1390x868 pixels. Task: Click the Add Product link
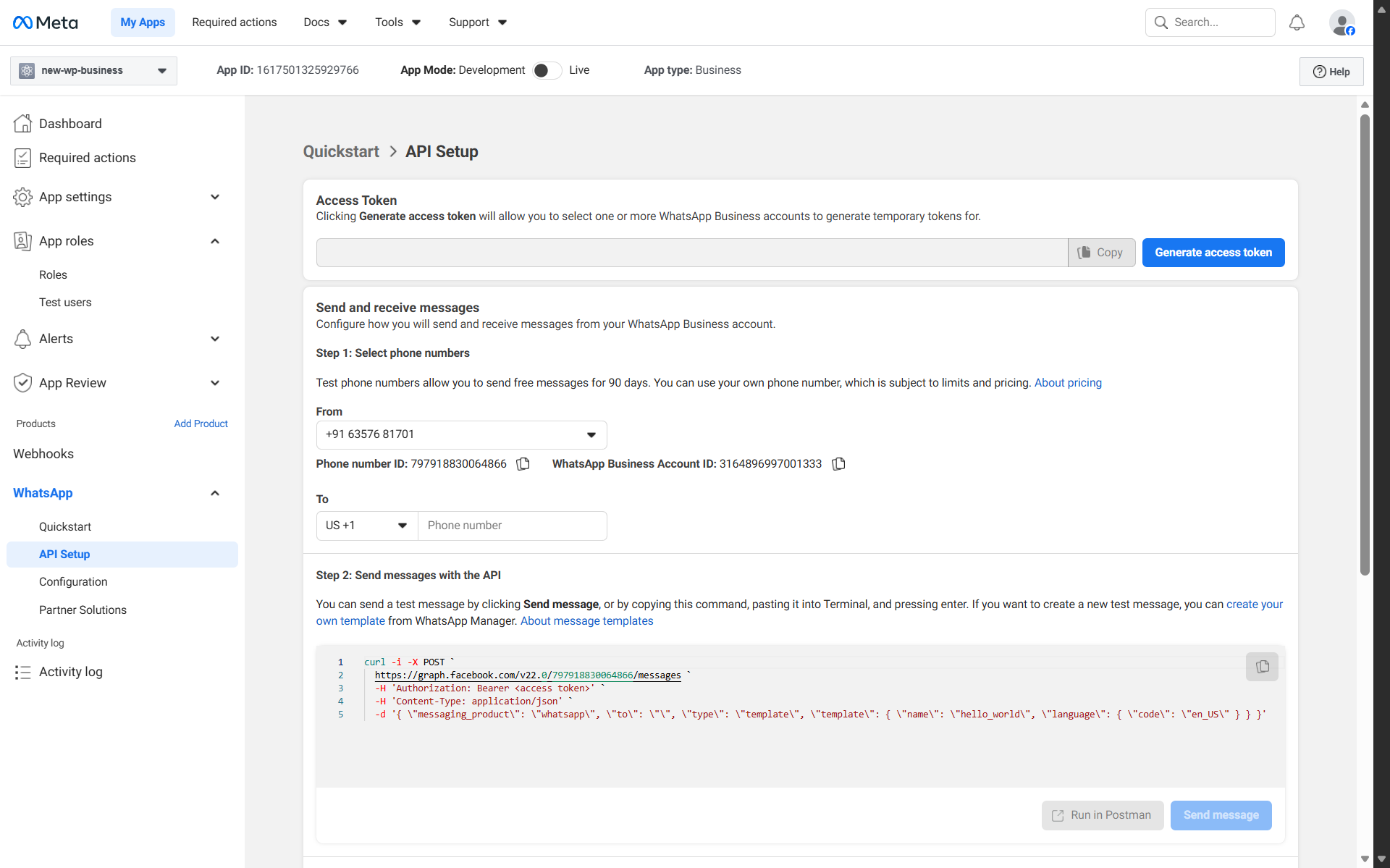[201, 424]
